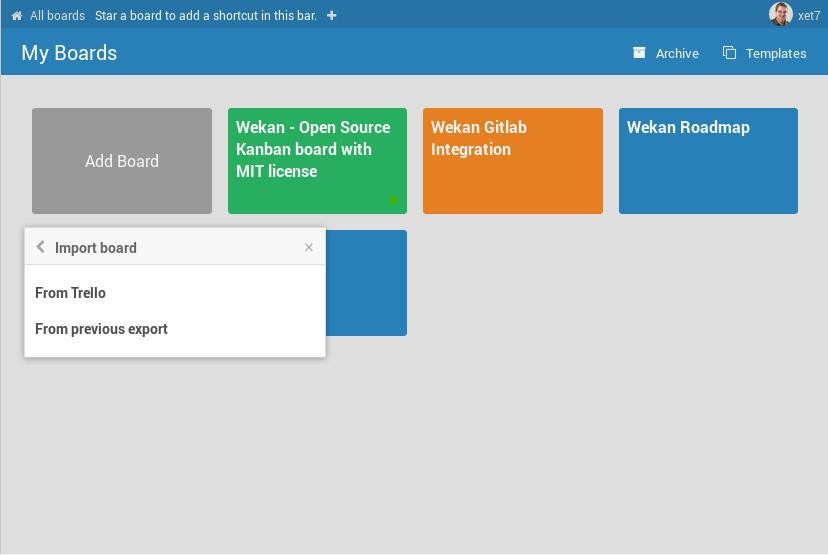Click the Import board popup title
This screenshot has width=828, height=555.
(x=96, y=248)
